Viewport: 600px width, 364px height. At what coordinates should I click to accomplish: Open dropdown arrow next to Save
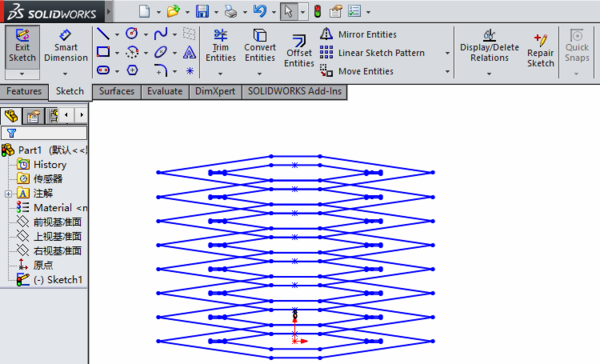click(x=216, y=12)
